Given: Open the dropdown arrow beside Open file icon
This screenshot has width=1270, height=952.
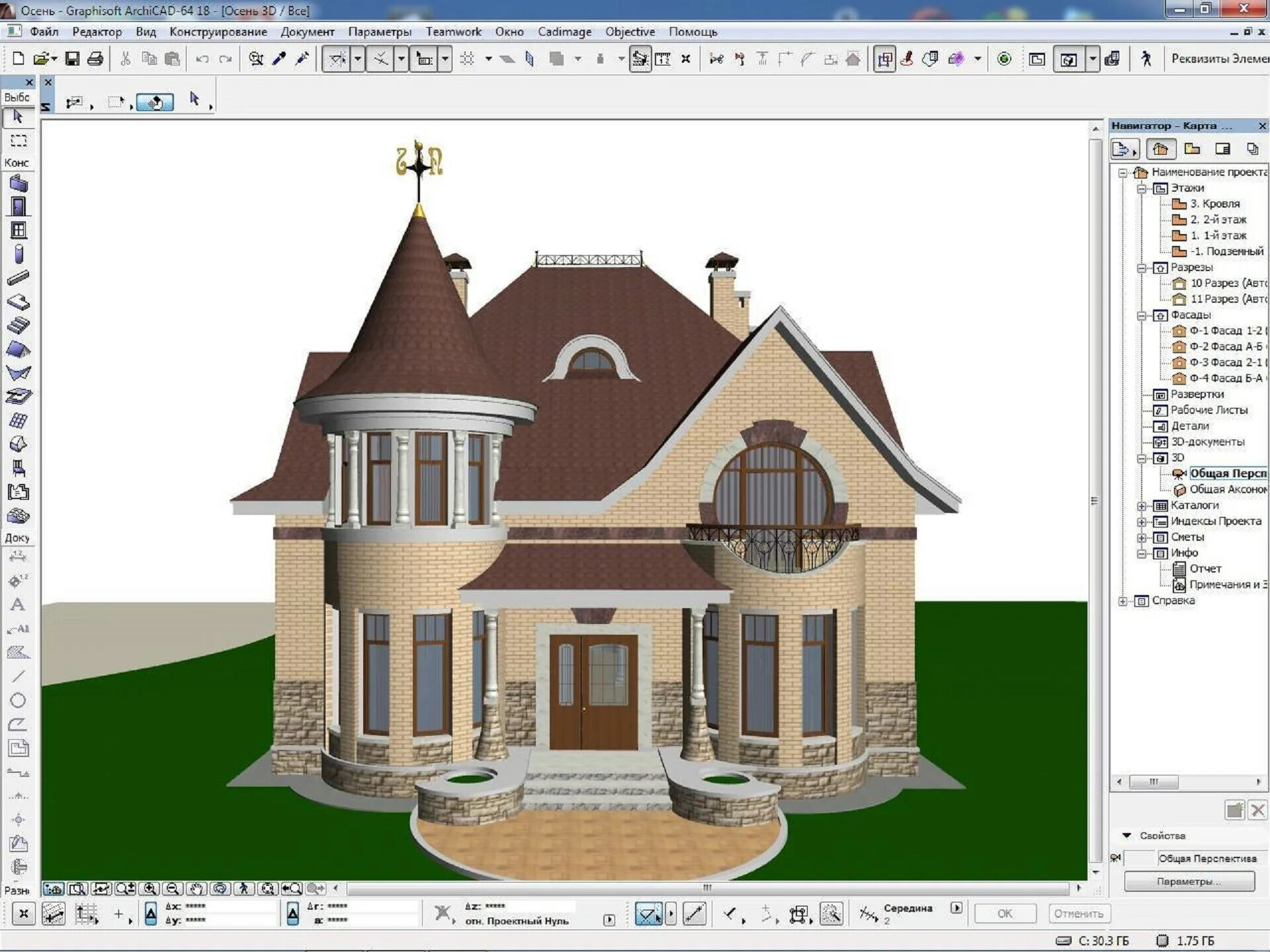Looking at the screenshot, I should (x=54, y=59).
